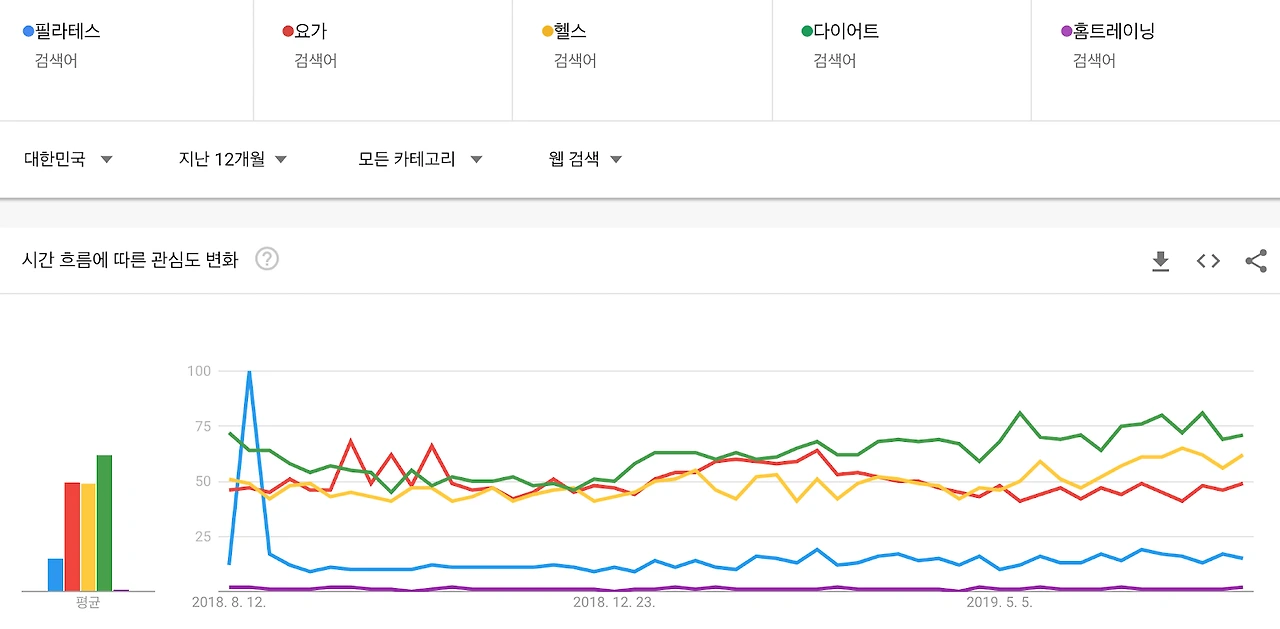Expand the 웹 검색 search type dropdown
The height and width of the screenshot is (629, 1280).
(x=585, y=159)
